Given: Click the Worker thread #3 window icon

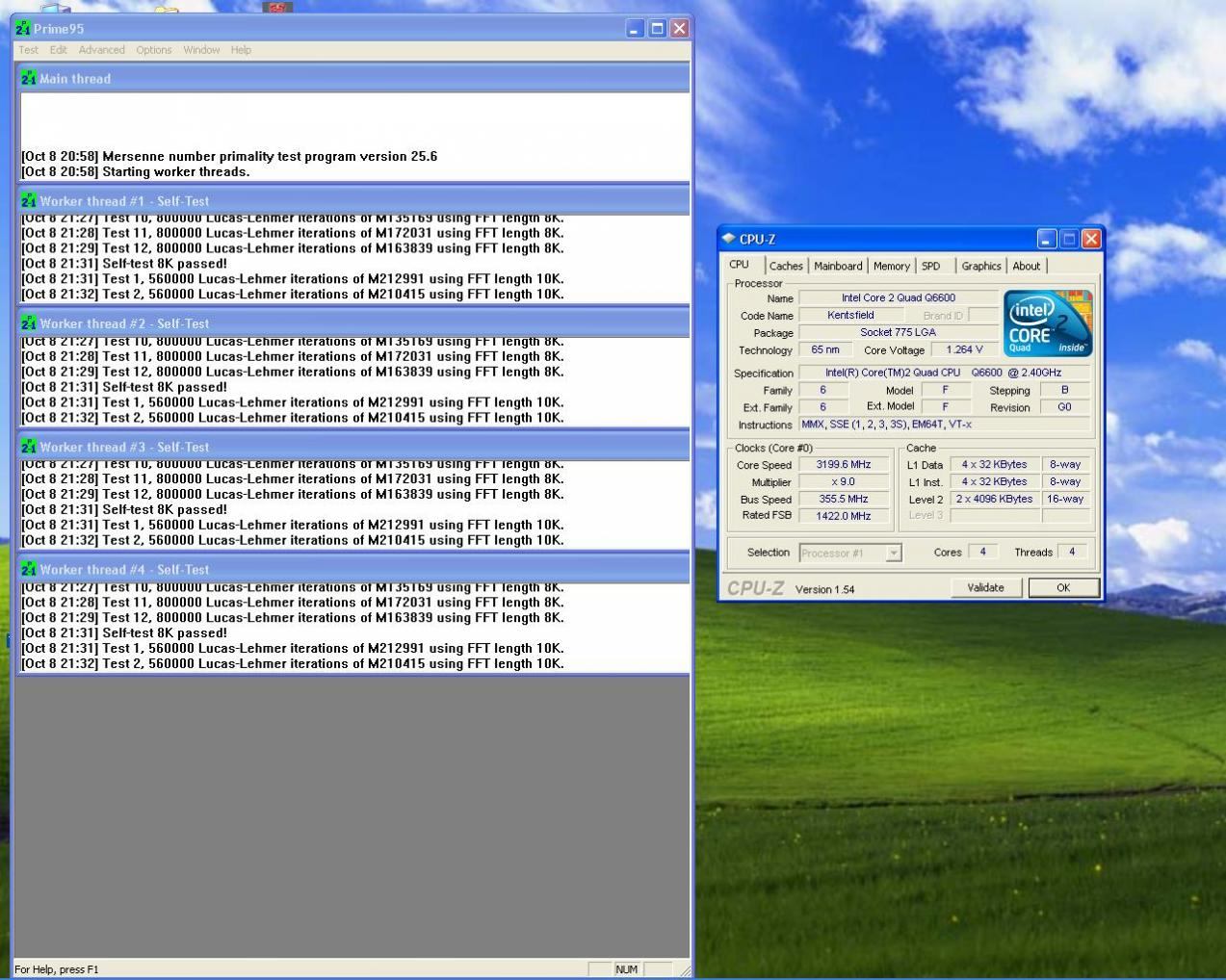Looking at the screenshot, I should pos(29,447).
